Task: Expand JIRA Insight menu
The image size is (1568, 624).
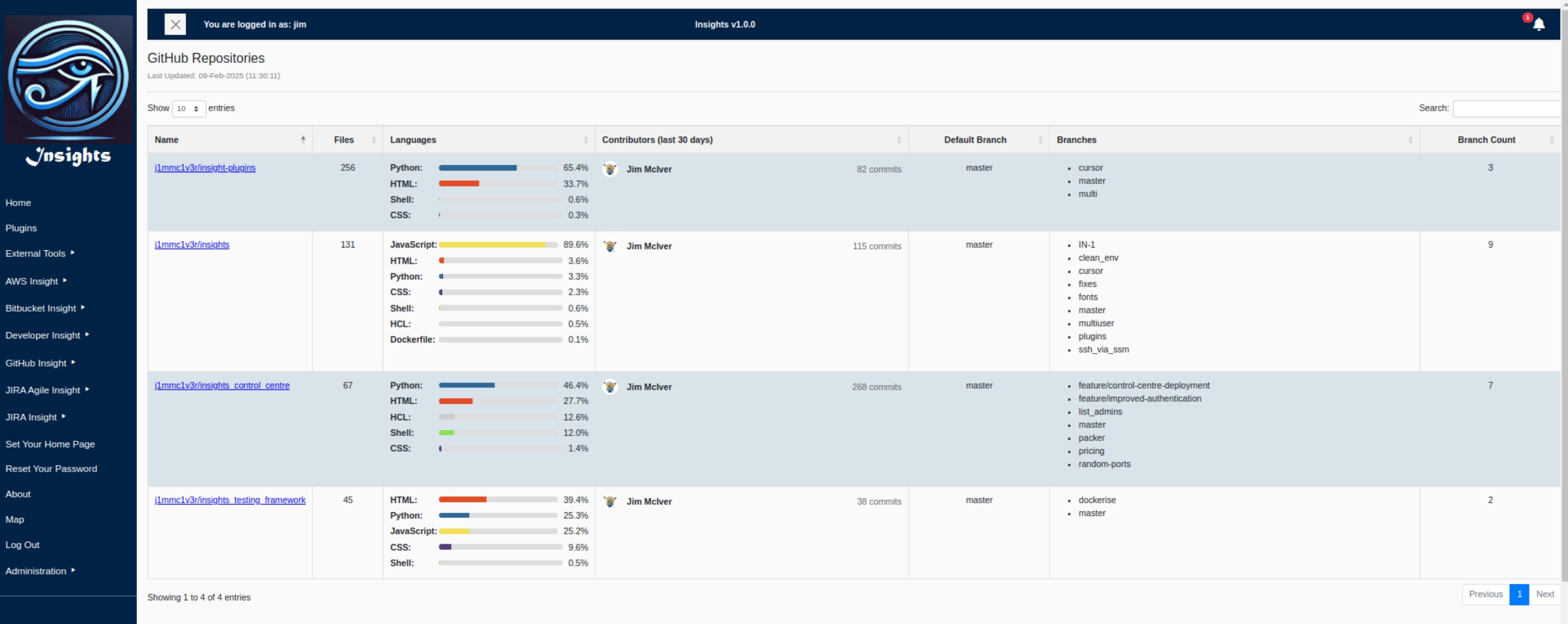Action: tap(35, 417)
